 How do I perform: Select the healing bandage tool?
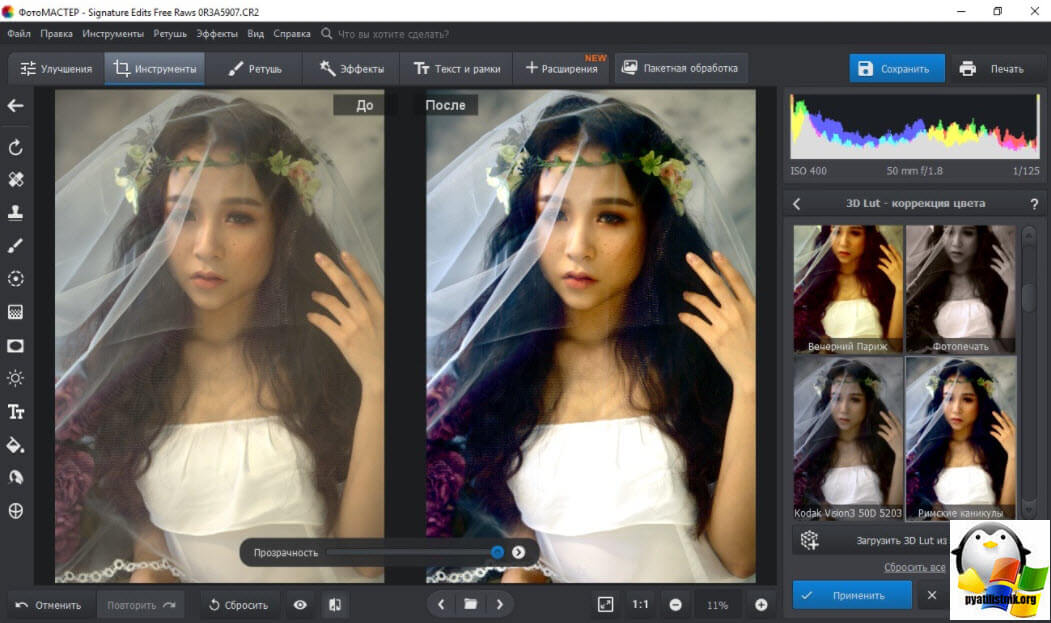[15, 179]
